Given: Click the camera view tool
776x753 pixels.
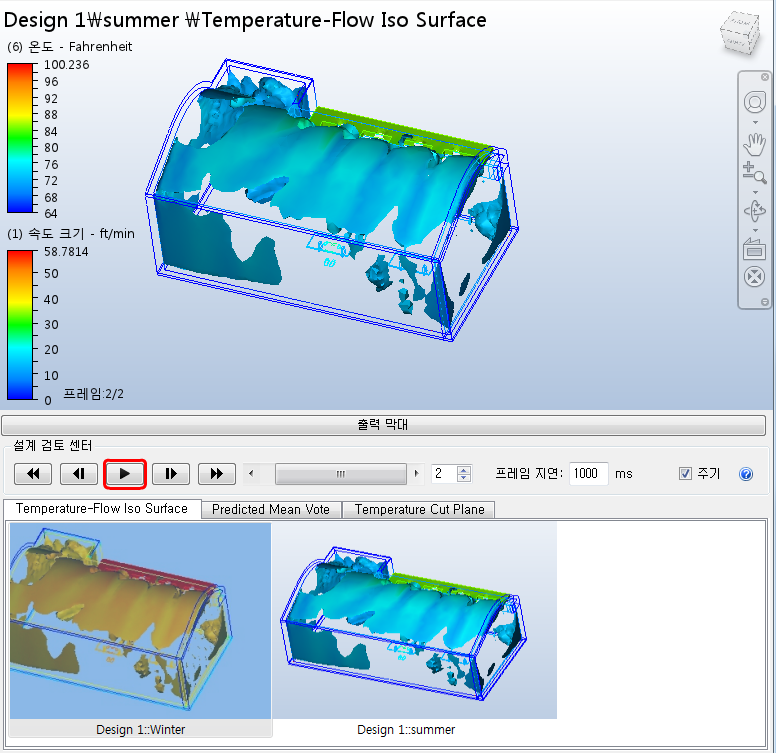Looking at the screenshot, I should (x=754, y=249).
